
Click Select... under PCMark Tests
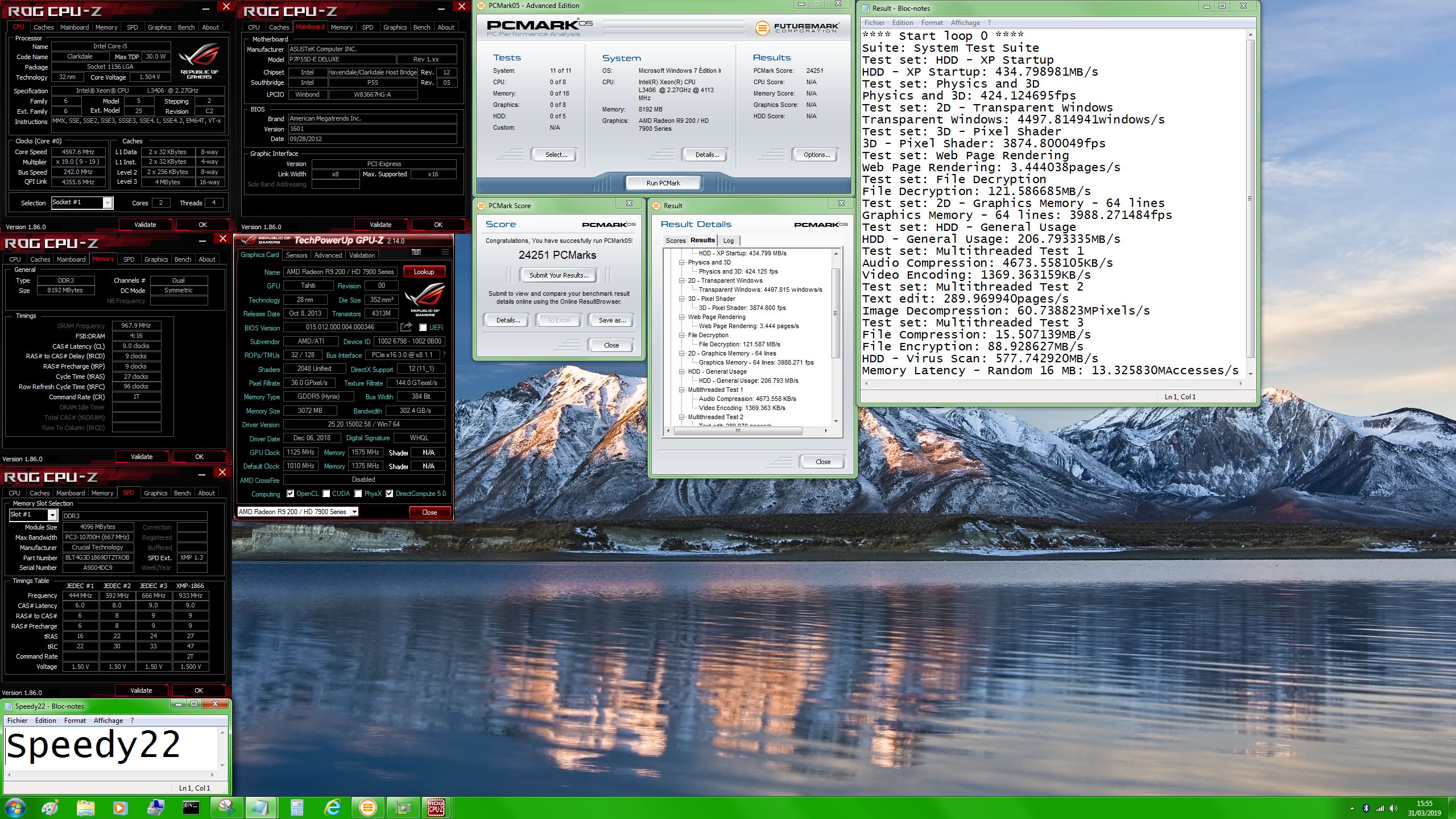pos(556,155)
